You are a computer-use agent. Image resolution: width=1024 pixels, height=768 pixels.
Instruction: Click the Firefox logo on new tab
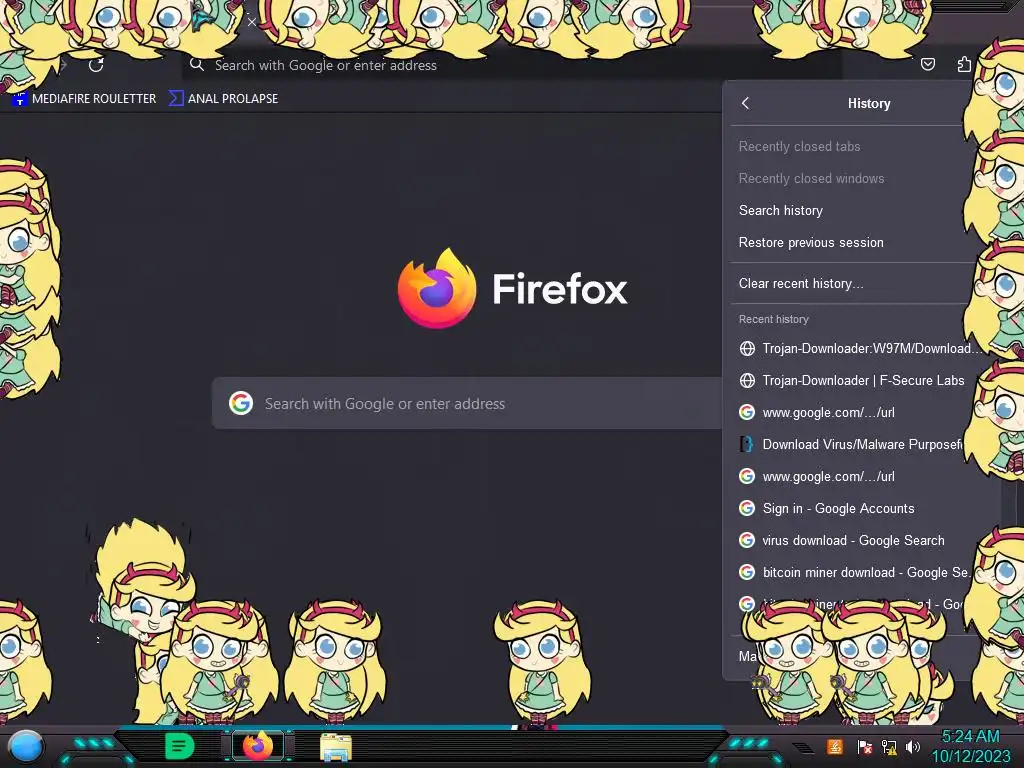[x=437, y=288]
